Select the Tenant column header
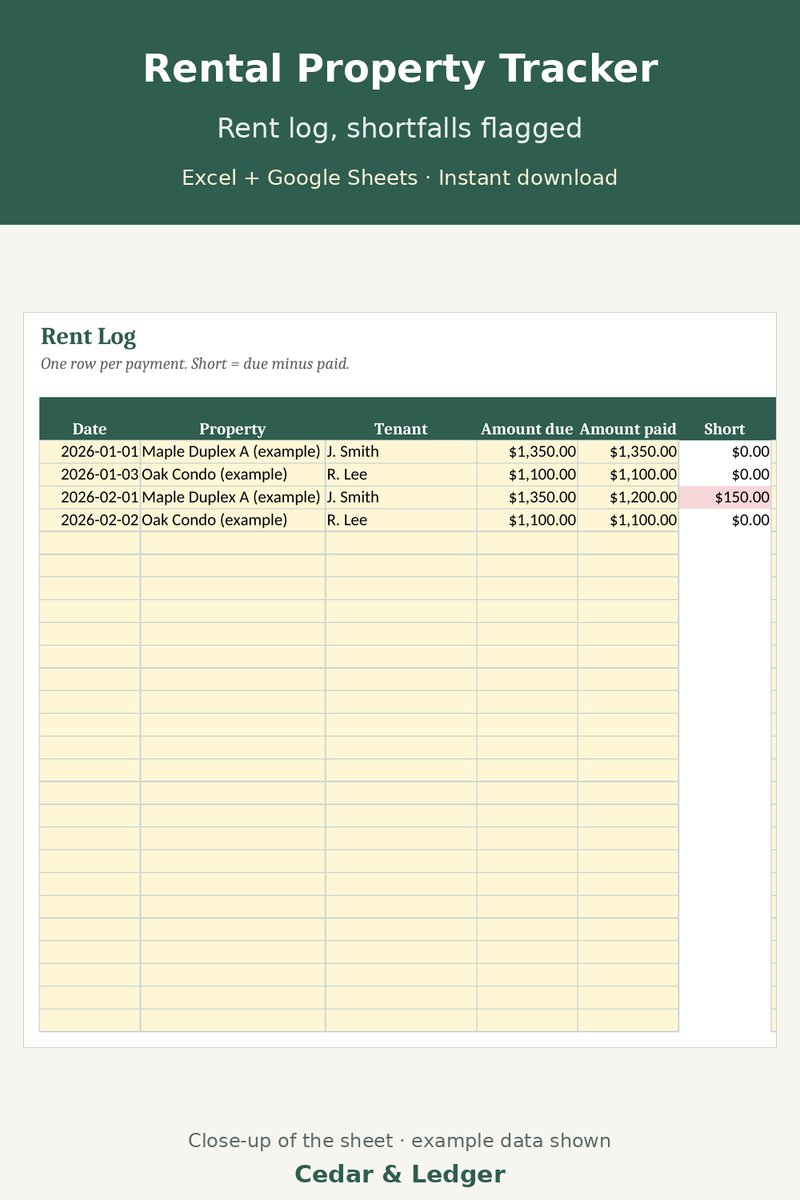 coord(401,429)
